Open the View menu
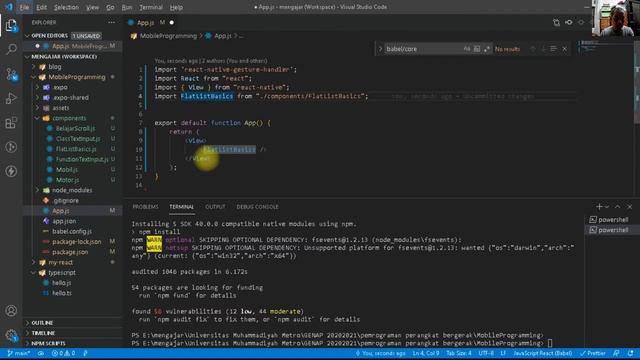Screen dimensions: 640x360 tap(92, 7)
